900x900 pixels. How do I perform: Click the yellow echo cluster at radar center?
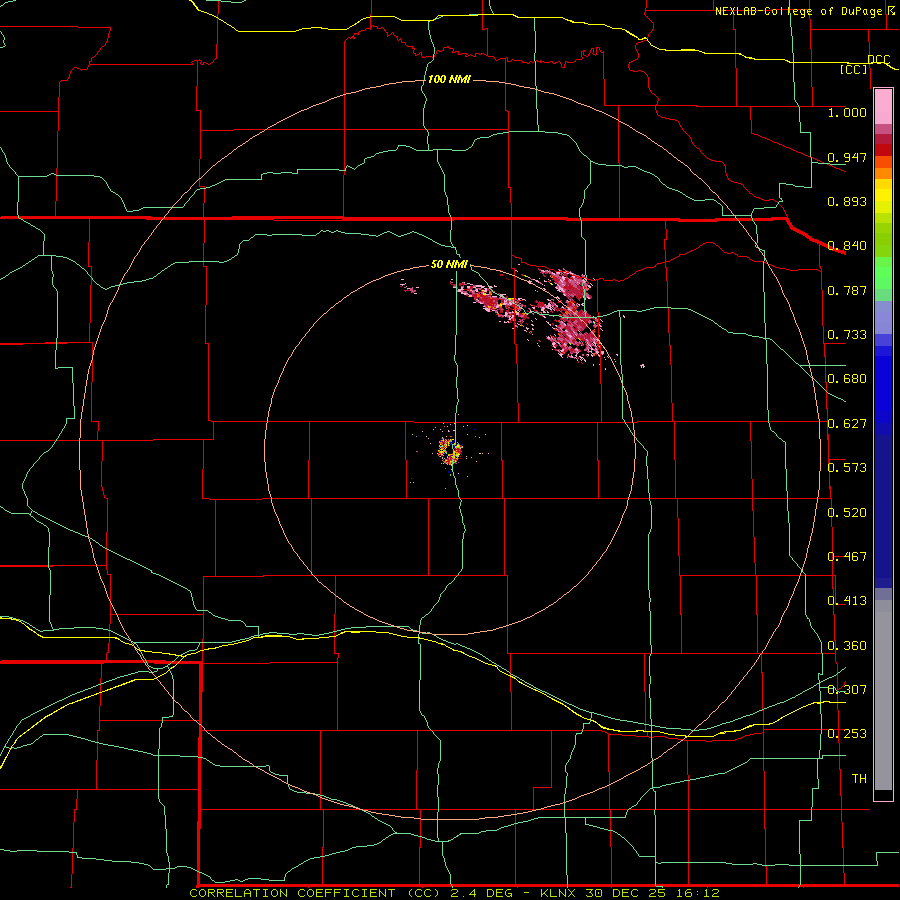449,451
